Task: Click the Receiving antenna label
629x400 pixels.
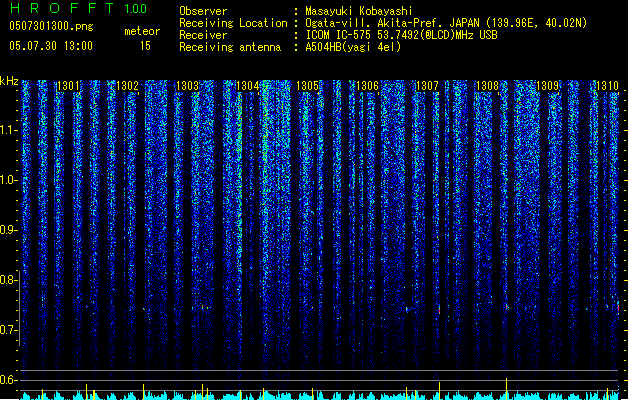Action: [x=230, y=47]
